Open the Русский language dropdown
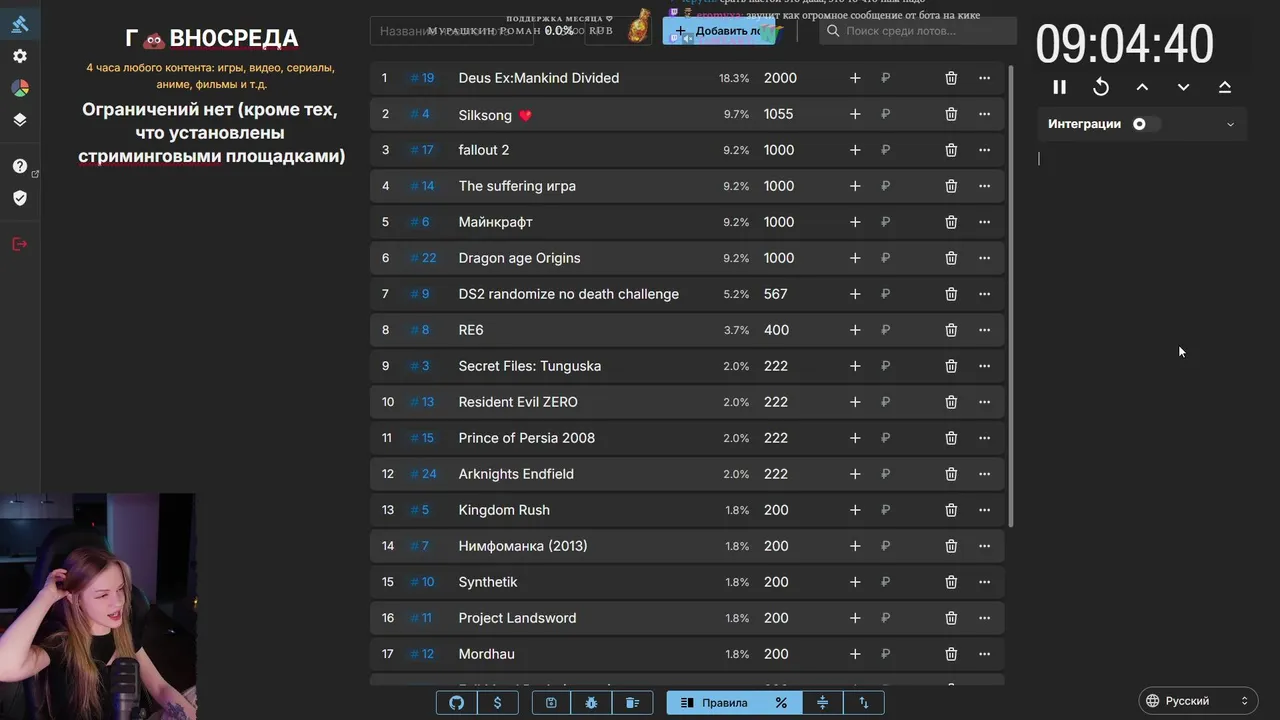 [1198, 701]
